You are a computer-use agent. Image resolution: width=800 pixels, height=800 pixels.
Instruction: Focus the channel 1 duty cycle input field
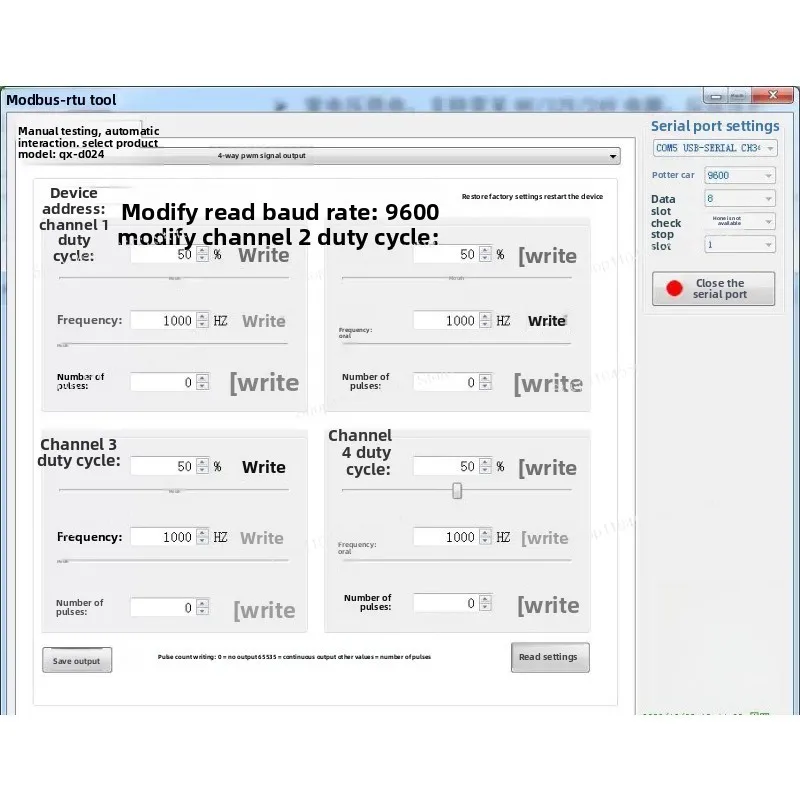click(x=164, y=254)
